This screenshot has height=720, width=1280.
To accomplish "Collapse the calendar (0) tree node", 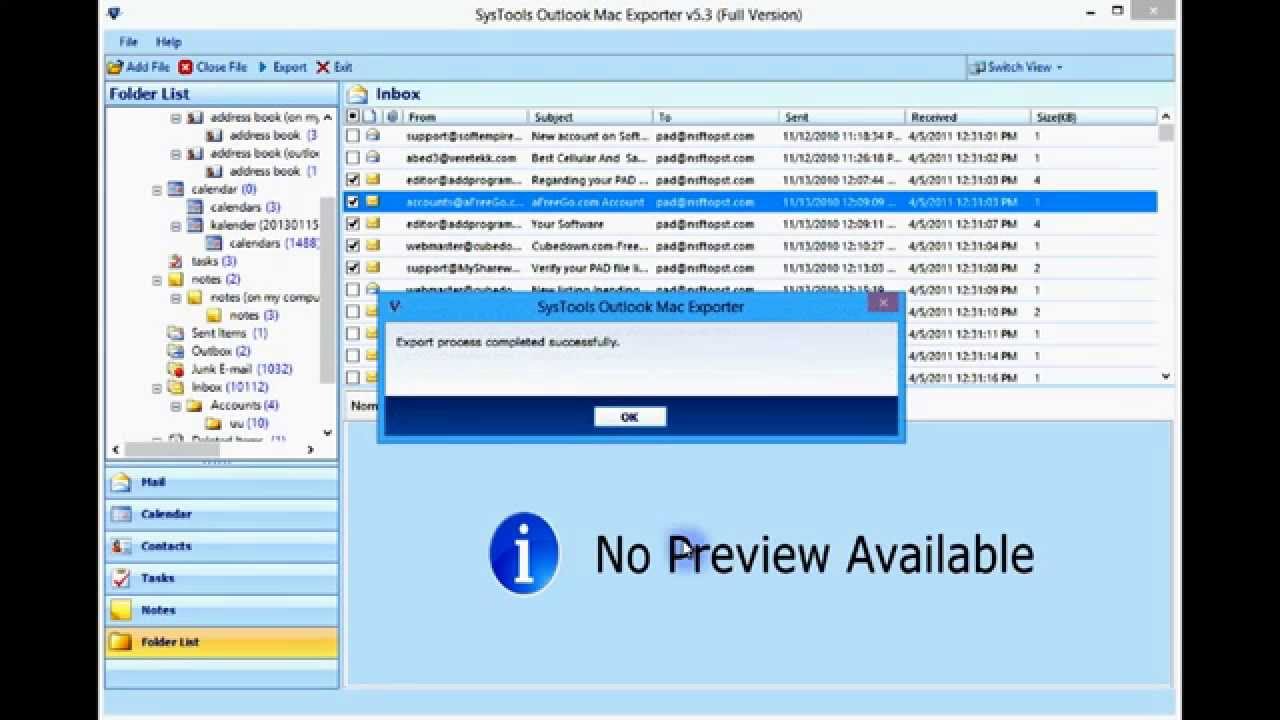I will [x=157, y=189].
